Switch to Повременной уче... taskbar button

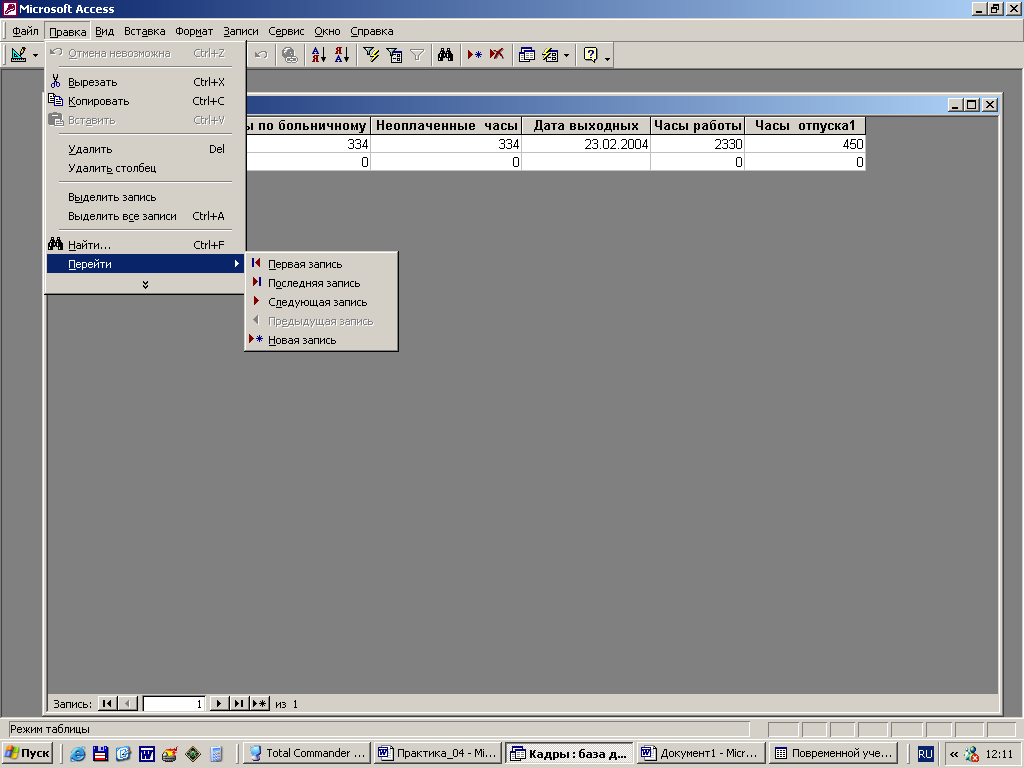coord(833,753)
